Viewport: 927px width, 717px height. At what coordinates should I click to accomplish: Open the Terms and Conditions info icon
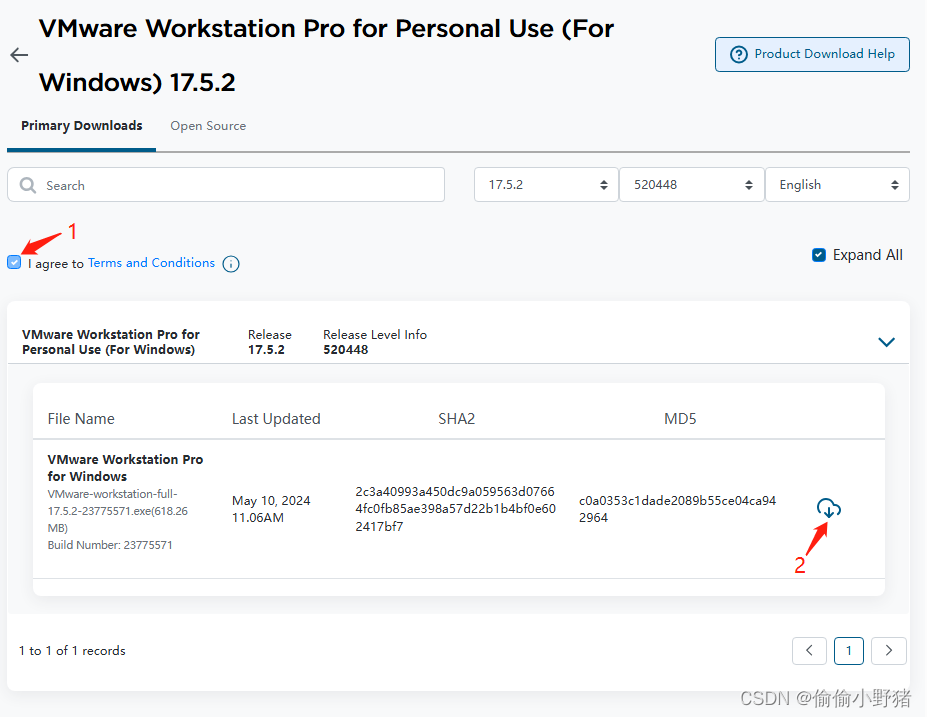point(231,263)
